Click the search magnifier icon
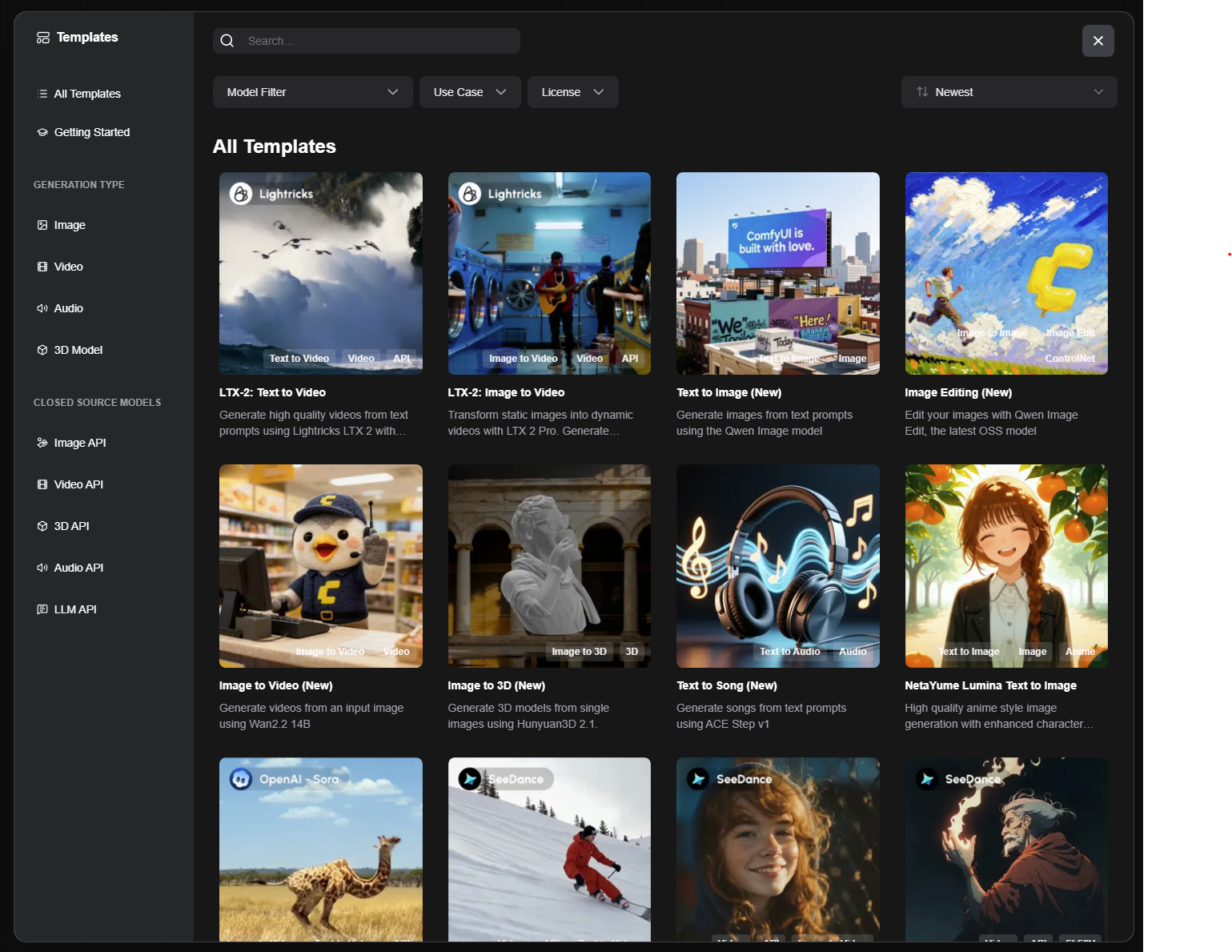The height and width of the screenshot is (952, 1232). click(227, 41)
